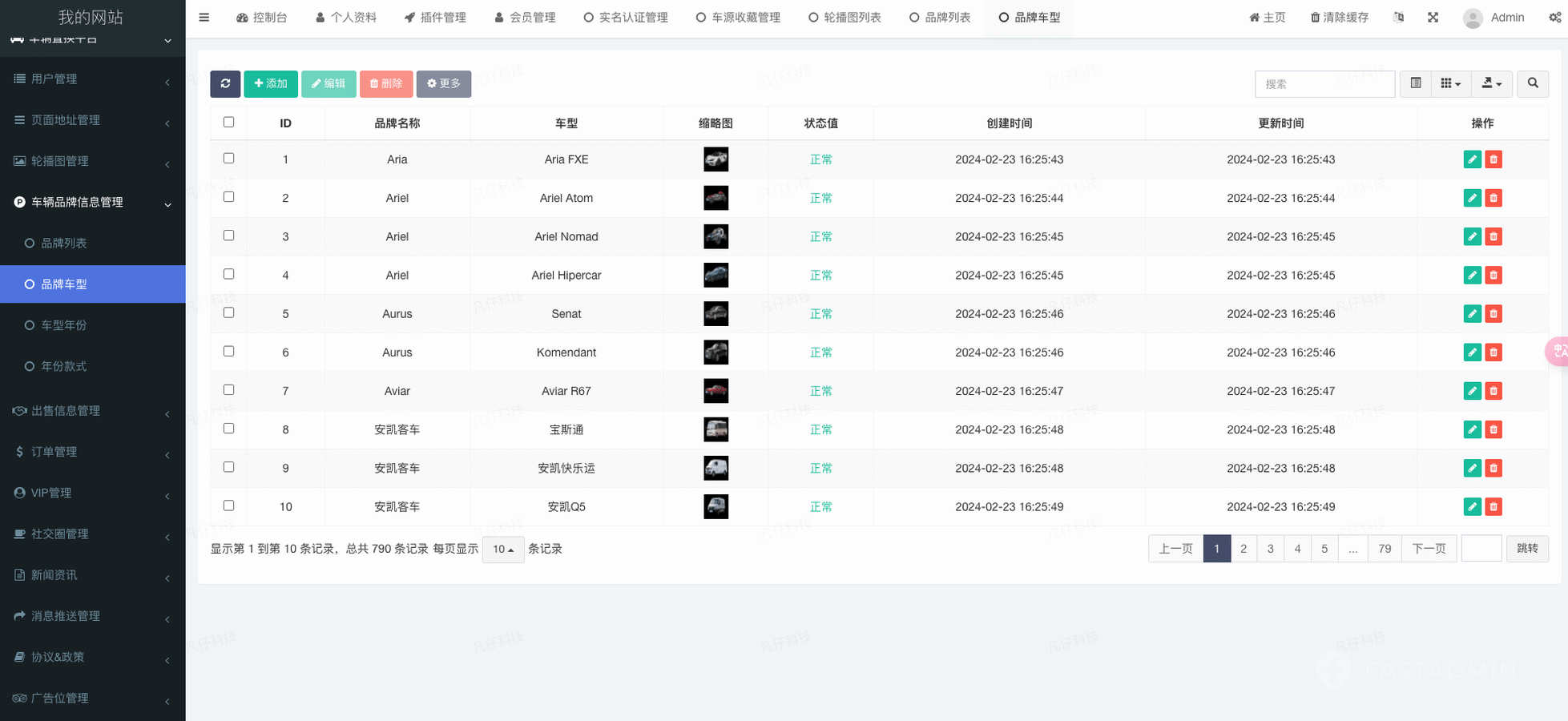Switch to the 品牌列表 top tab

[940, 17]
